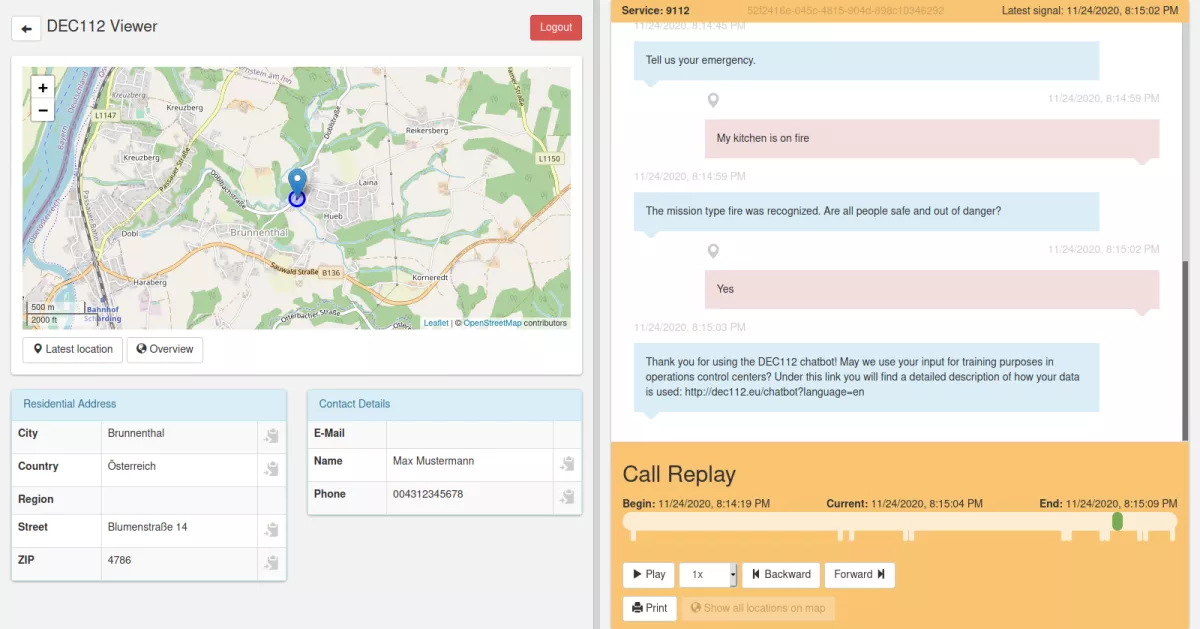Step Forward in call replay
The height and width of the screenshot is (629, 1200).
[860, 575]
